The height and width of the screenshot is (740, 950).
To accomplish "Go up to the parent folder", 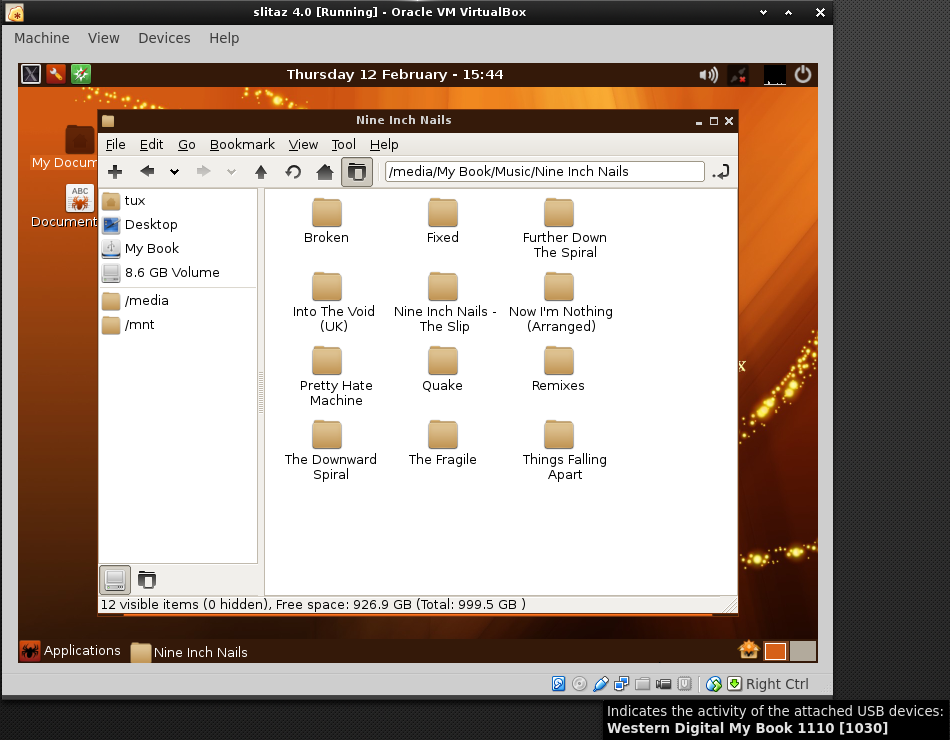I will coord(261,172).
